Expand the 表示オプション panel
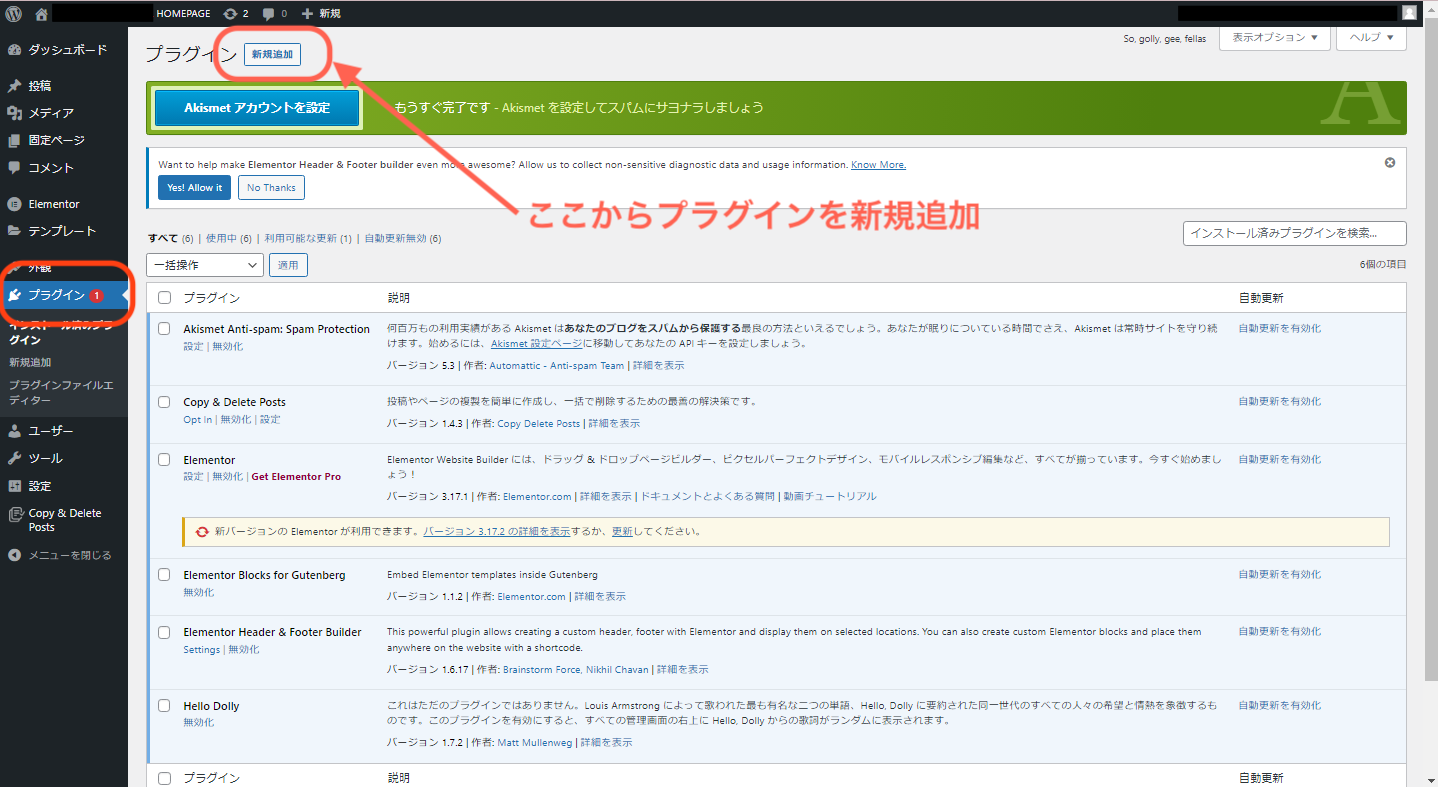 click(x=1274, y=37)
